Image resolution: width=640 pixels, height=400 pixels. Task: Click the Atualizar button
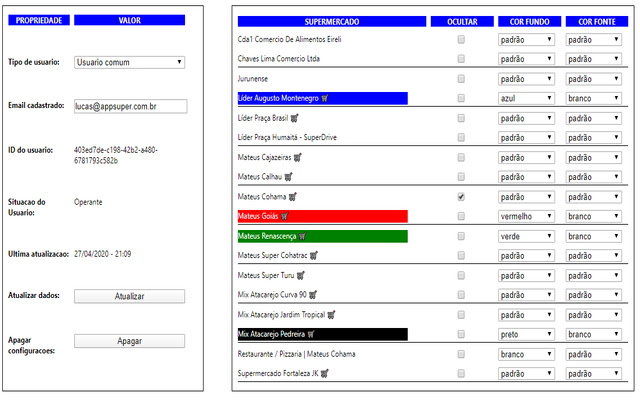129,296
